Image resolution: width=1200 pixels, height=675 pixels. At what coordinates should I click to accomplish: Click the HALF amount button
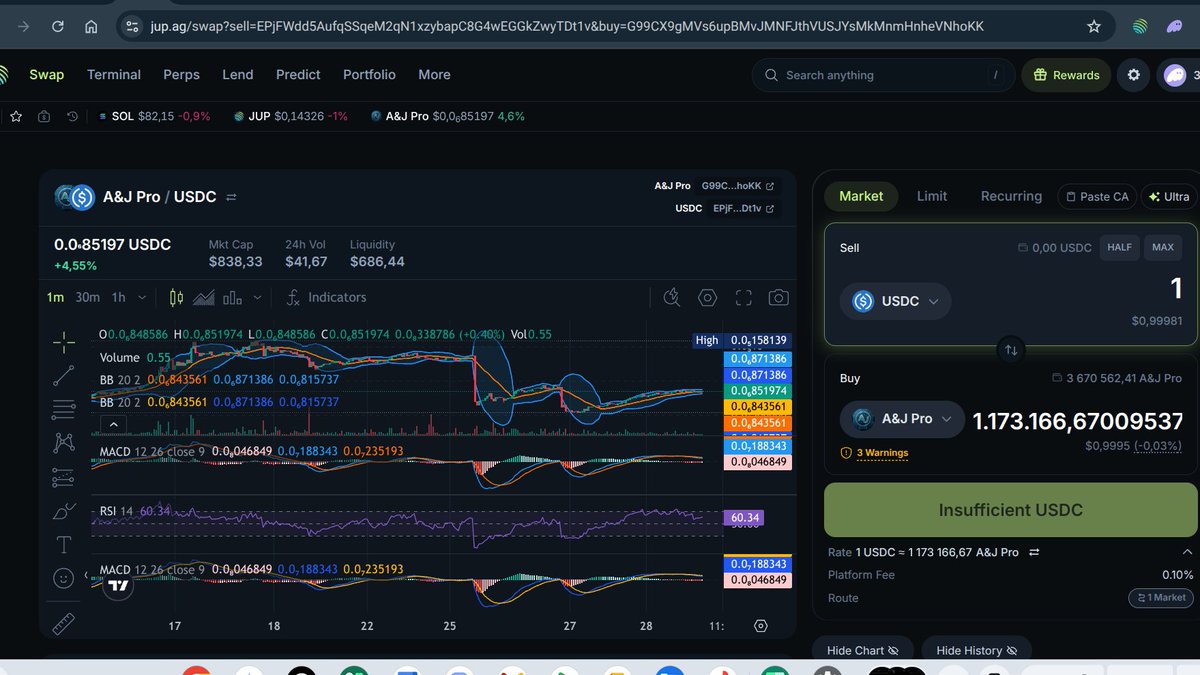[1119, 247]
